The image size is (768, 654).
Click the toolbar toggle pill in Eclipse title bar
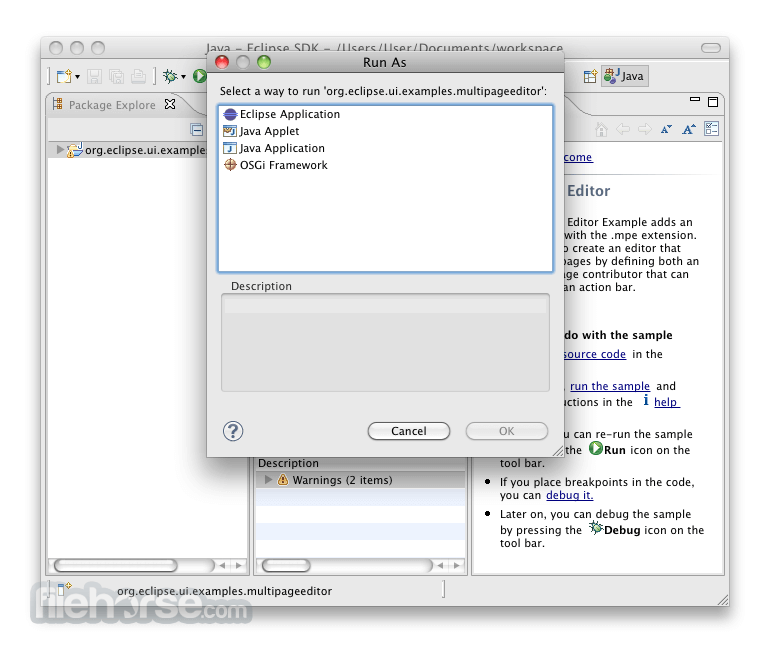(711, 48)
